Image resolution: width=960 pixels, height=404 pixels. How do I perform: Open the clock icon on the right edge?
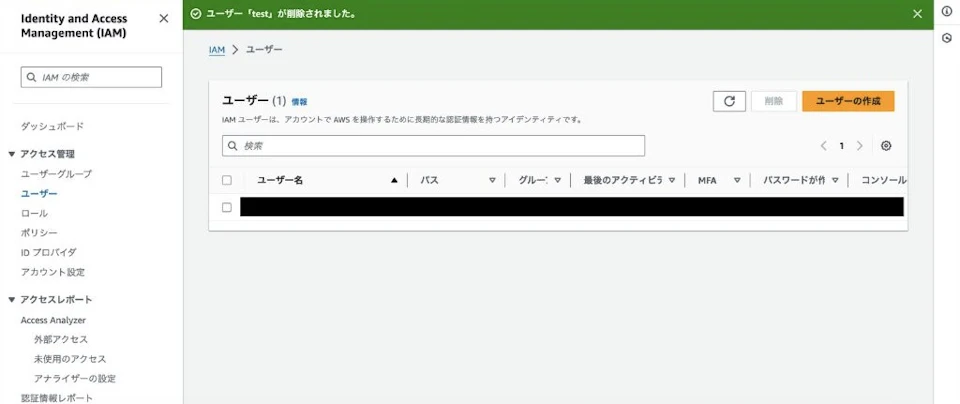click(x=947, y=38)
